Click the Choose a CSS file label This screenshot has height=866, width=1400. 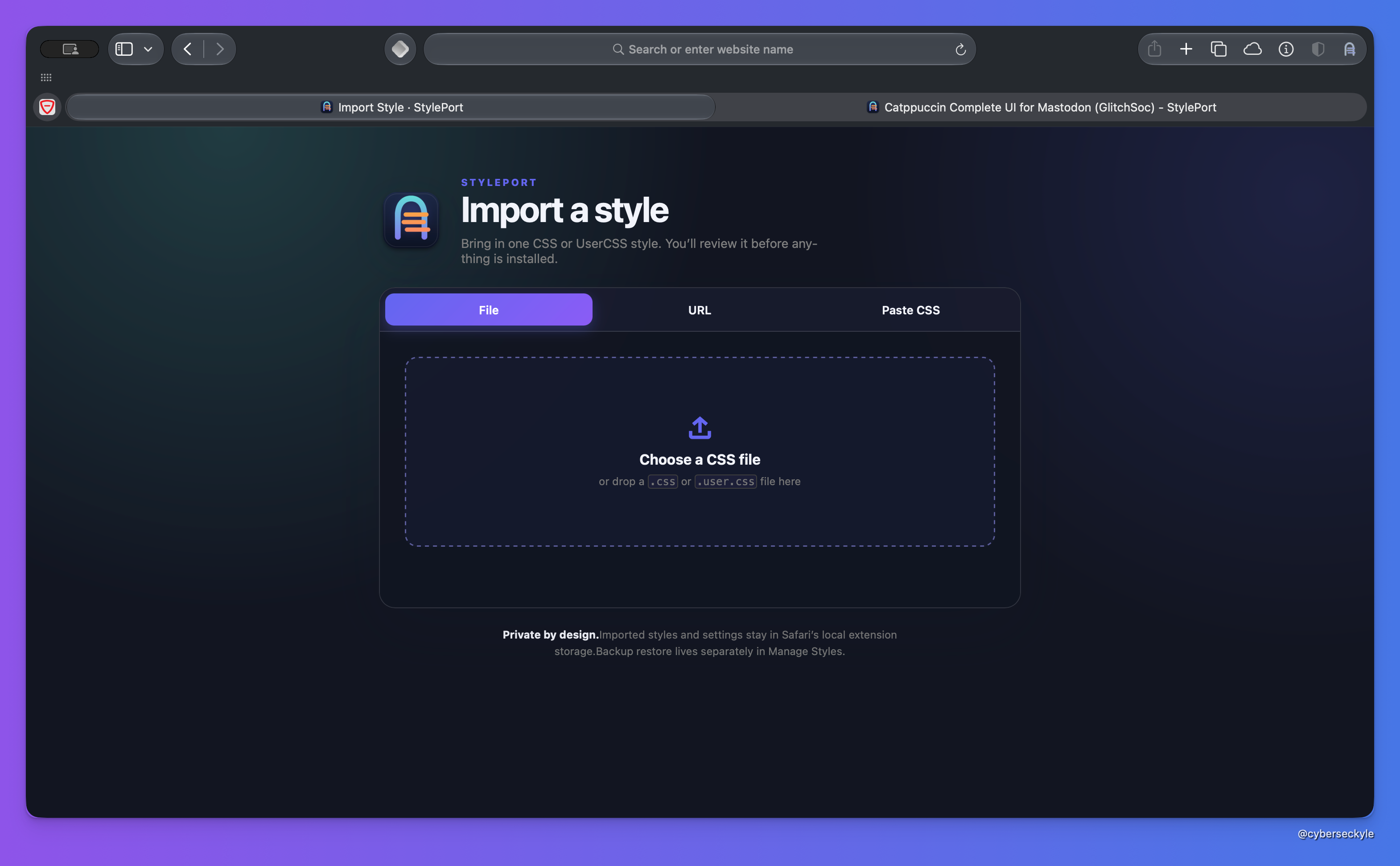[x=700, y=459]
